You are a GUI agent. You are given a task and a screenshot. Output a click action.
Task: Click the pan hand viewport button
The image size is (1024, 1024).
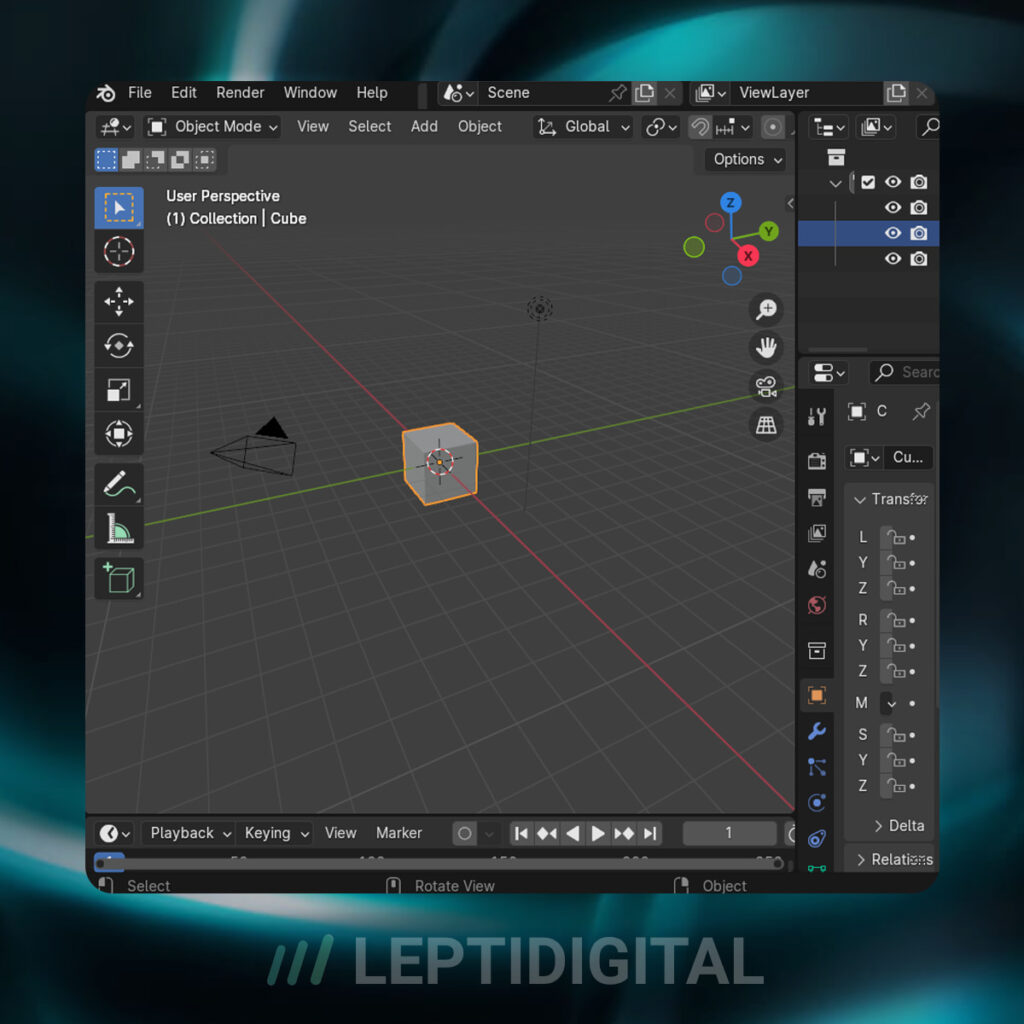pyautogui.click(x=766, y=347)
